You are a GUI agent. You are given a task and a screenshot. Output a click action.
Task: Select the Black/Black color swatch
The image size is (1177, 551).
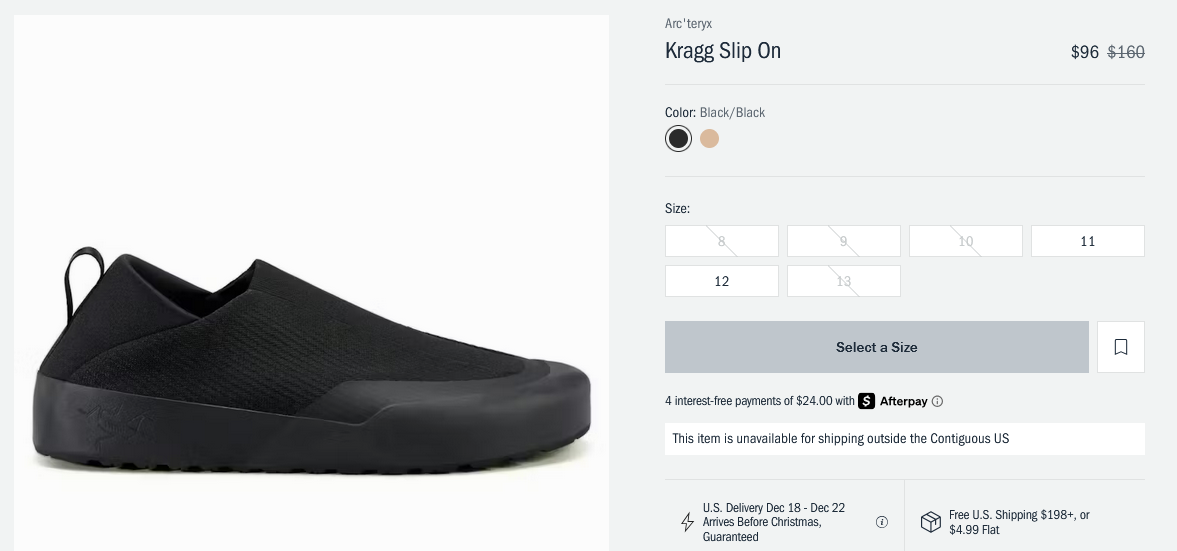[678, 139]
